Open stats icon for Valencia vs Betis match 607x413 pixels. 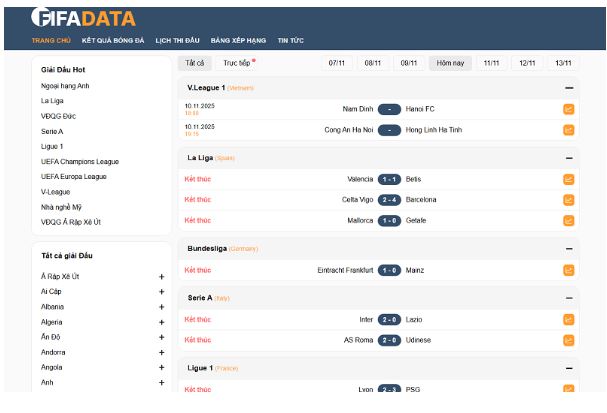568,180
